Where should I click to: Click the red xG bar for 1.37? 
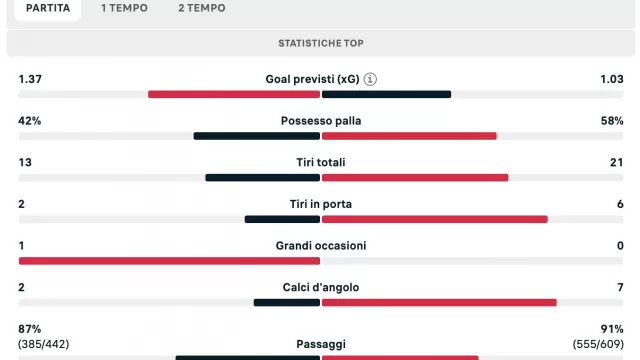(234, 94)
